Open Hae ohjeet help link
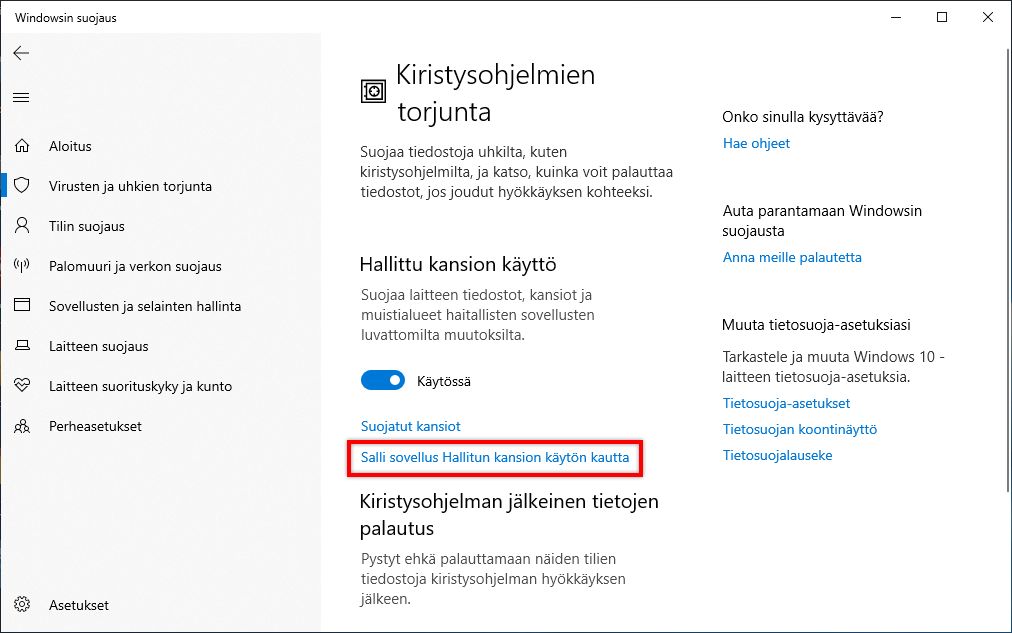The image size is (1012, 633). point(756,143)
